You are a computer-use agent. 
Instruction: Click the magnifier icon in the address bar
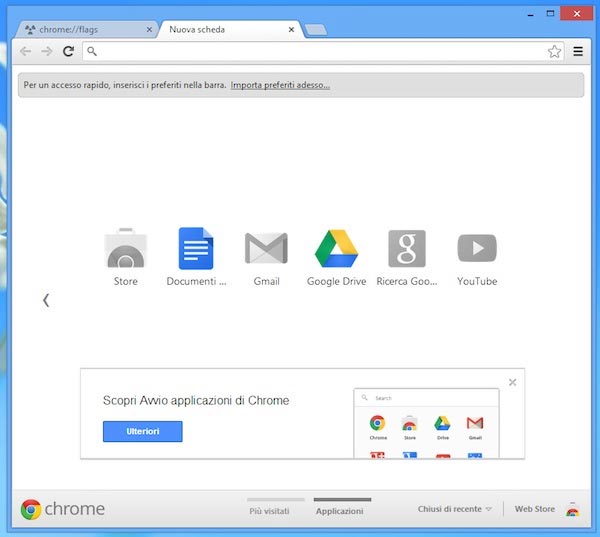[92, 51]
